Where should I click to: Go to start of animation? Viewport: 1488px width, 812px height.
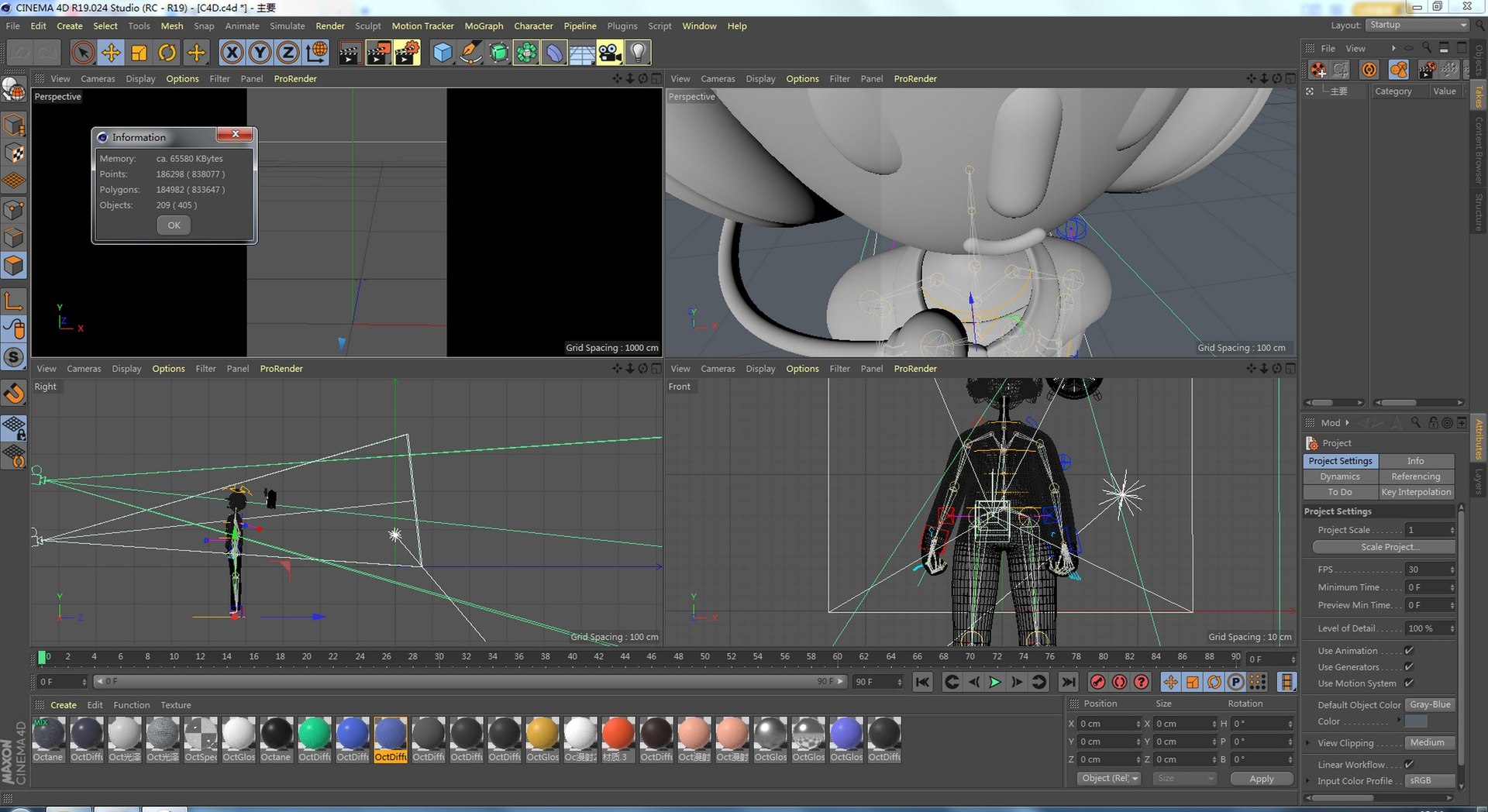click(922, 682)
